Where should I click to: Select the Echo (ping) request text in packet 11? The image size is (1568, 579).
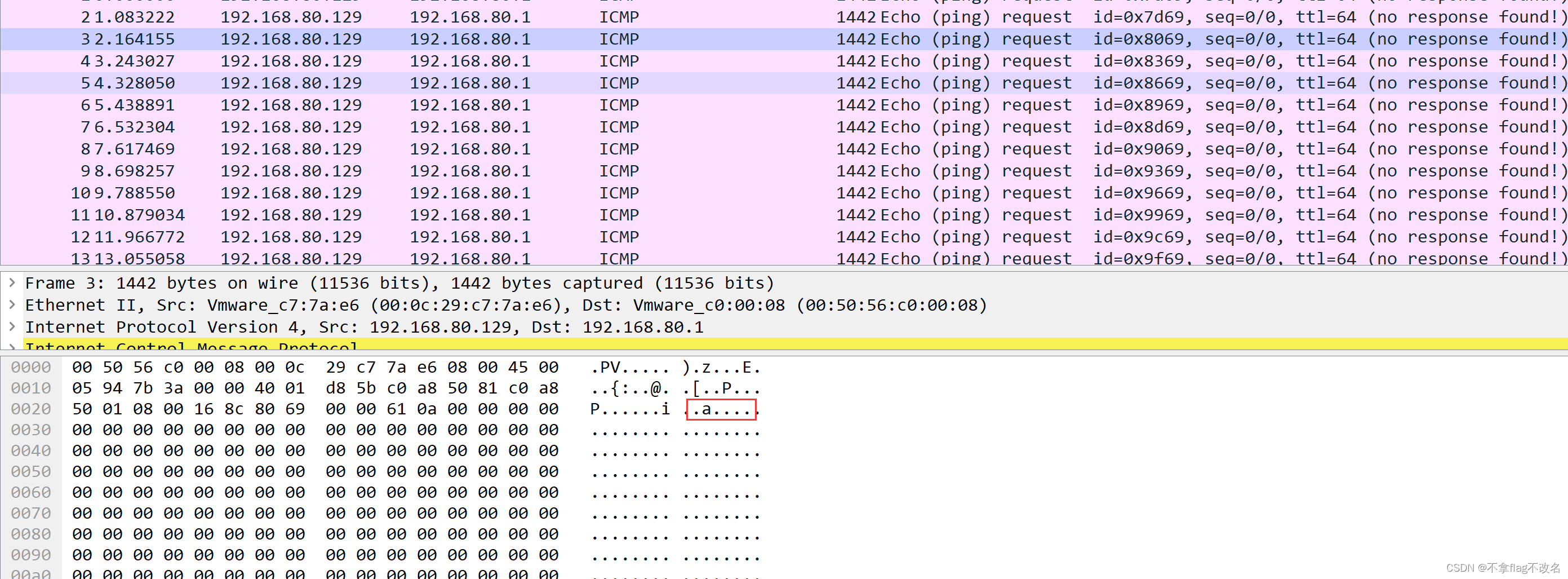click(x=985, y=214)
